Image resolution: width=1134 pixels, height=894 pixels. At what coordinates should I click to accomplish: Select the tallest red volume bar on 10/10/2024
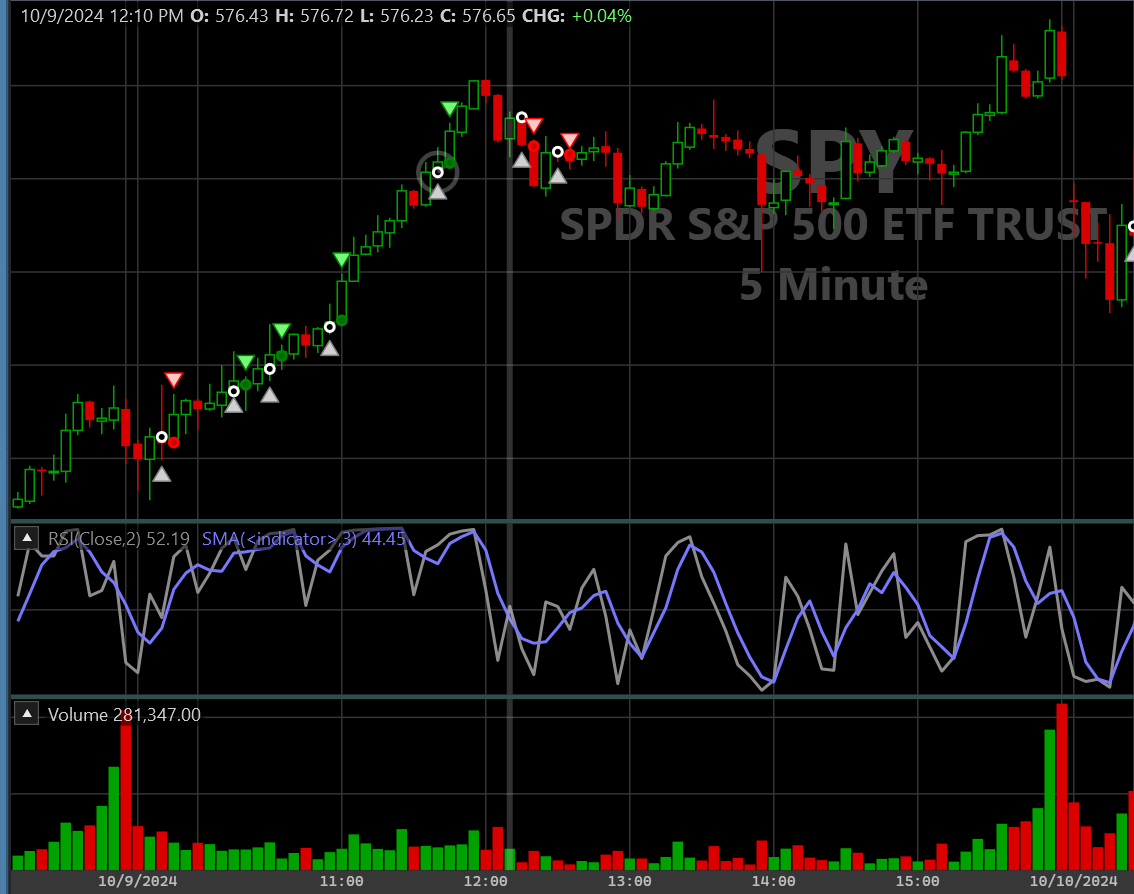point(1061,785)
